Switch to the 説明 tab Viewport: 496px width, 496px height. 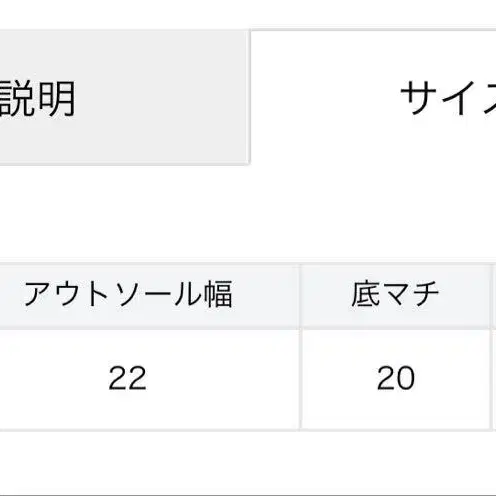click(124, 98)
